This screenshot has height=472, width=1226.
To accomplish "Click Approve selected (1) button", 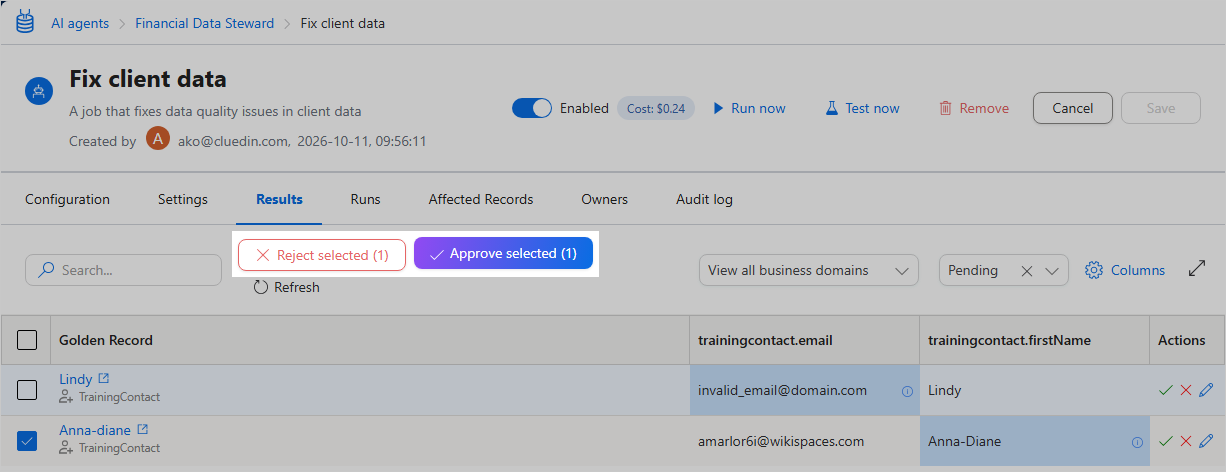I will tap(504, 254).
